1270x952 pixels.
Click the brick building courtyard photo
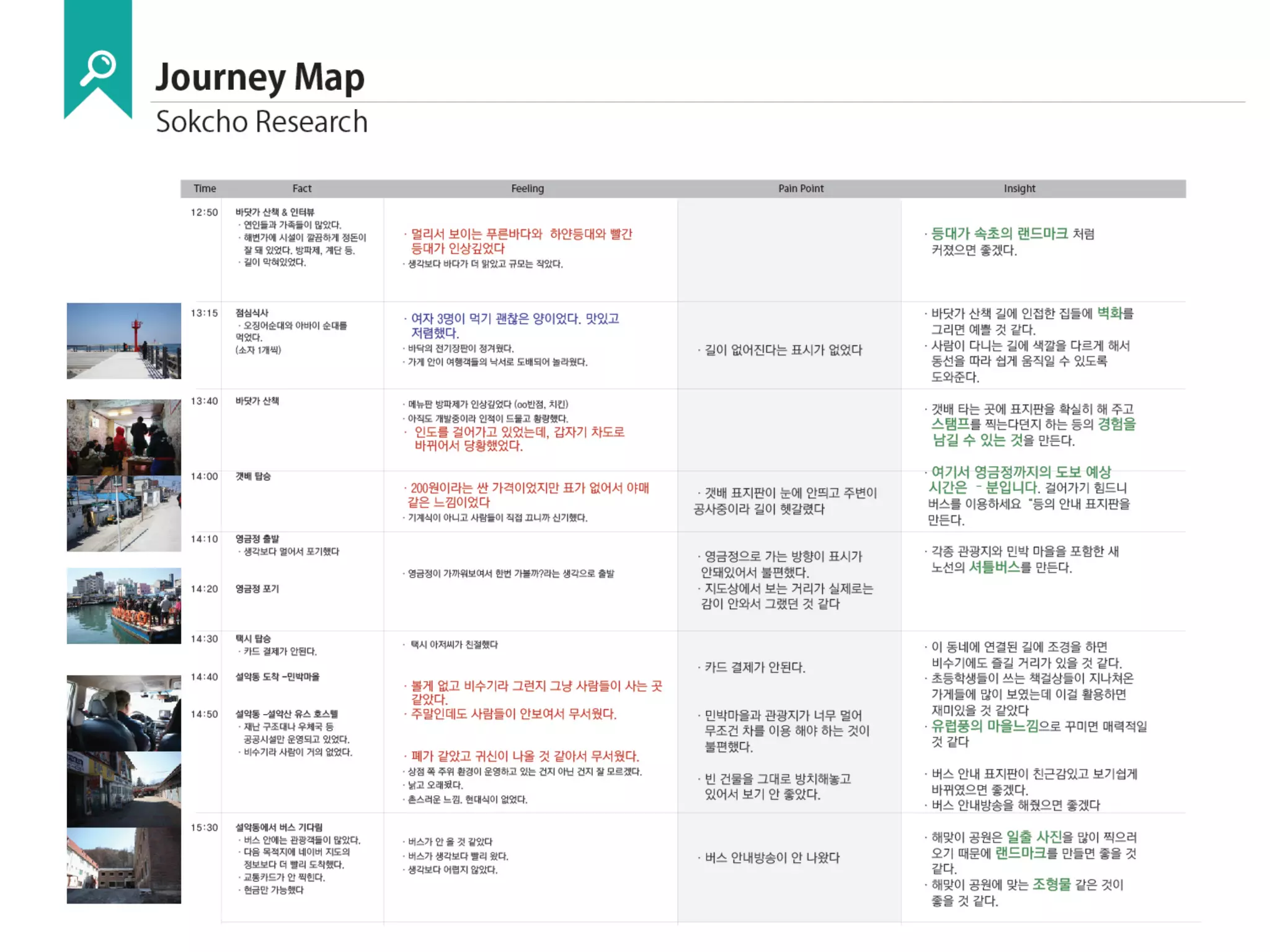pos(124,866)
